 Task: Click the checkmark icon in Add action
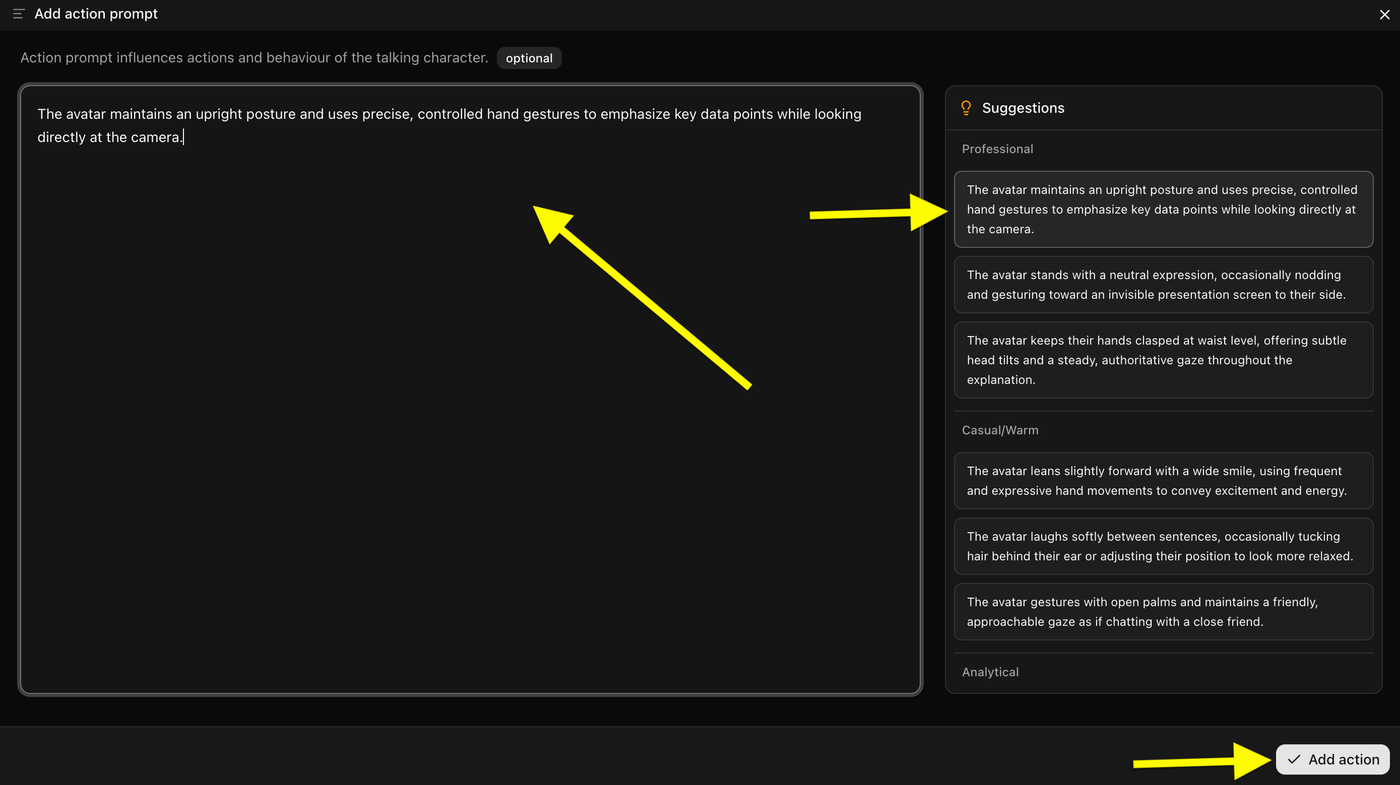tap(1294, 759)
